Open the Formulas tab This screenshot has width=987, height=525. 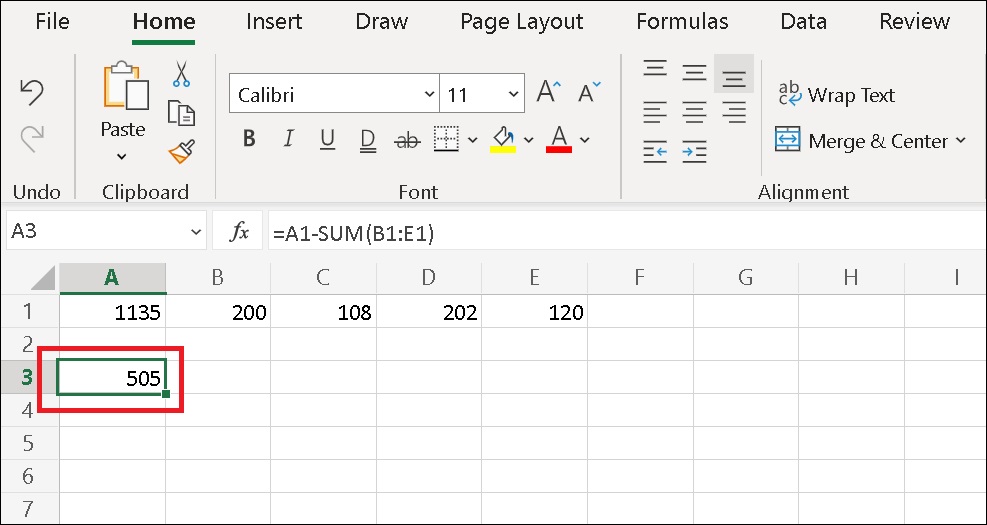(x=682, y=21)
